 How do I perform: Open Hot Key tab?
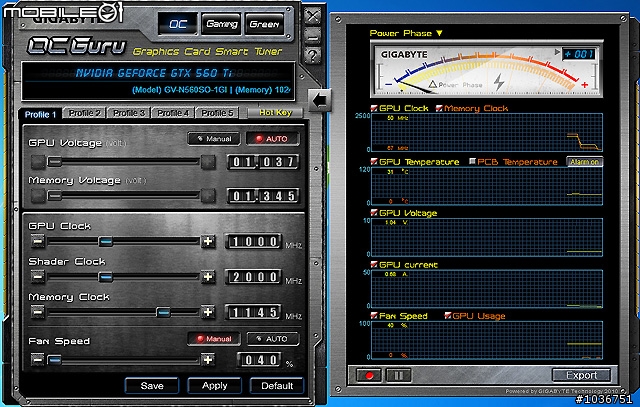[x=276, y=113]
